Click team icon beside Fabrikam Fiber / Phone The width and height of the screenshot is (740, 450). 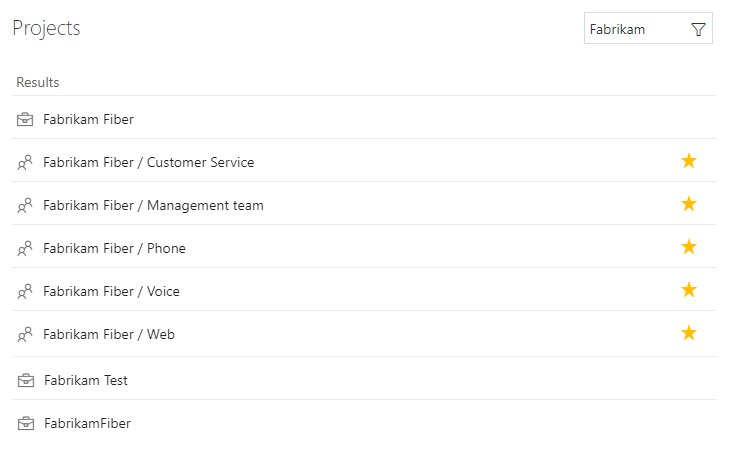point(25,248)
